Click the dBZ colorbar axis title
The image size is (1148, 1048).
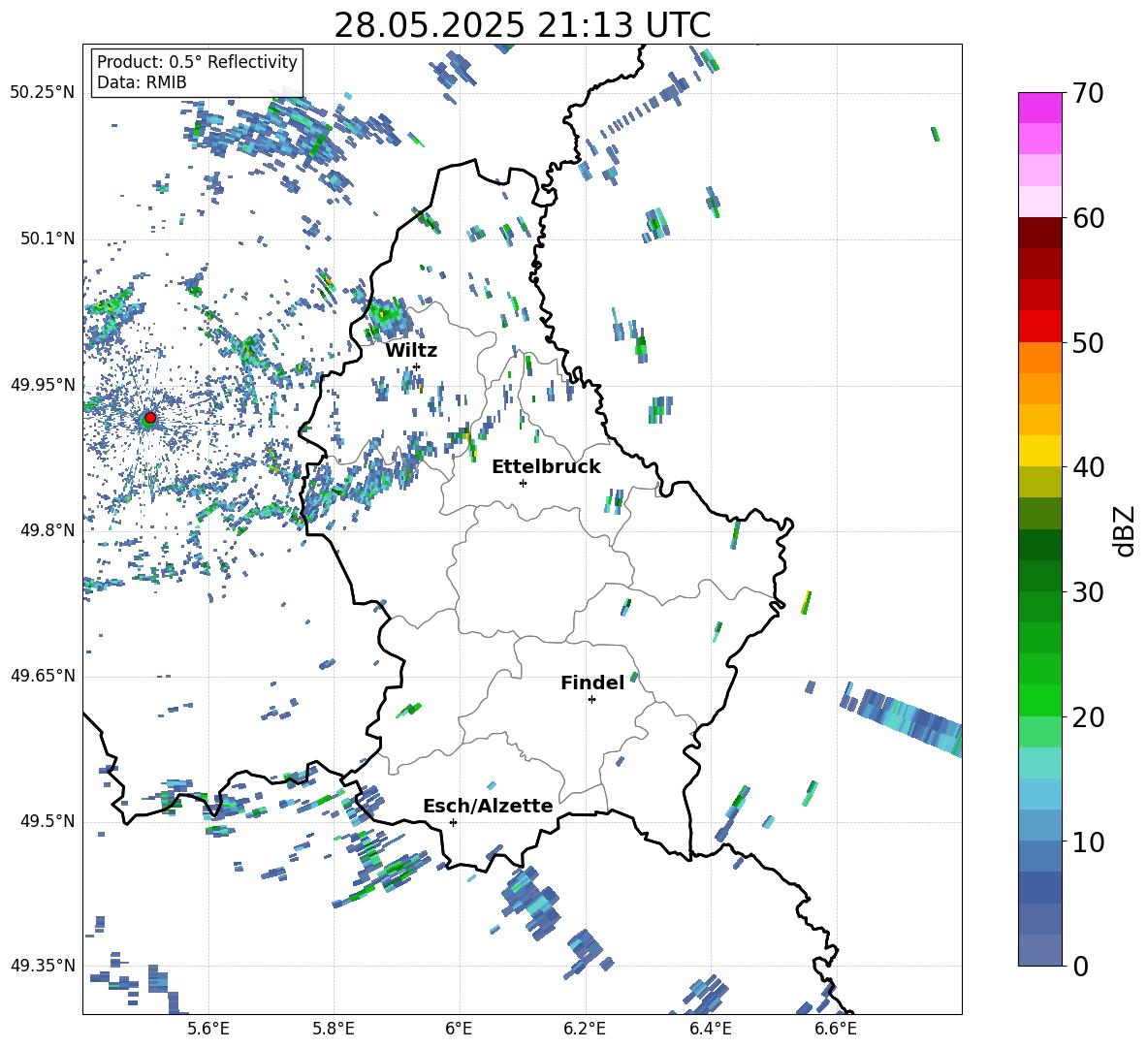pyautogui.click(x=1125, y=531)
